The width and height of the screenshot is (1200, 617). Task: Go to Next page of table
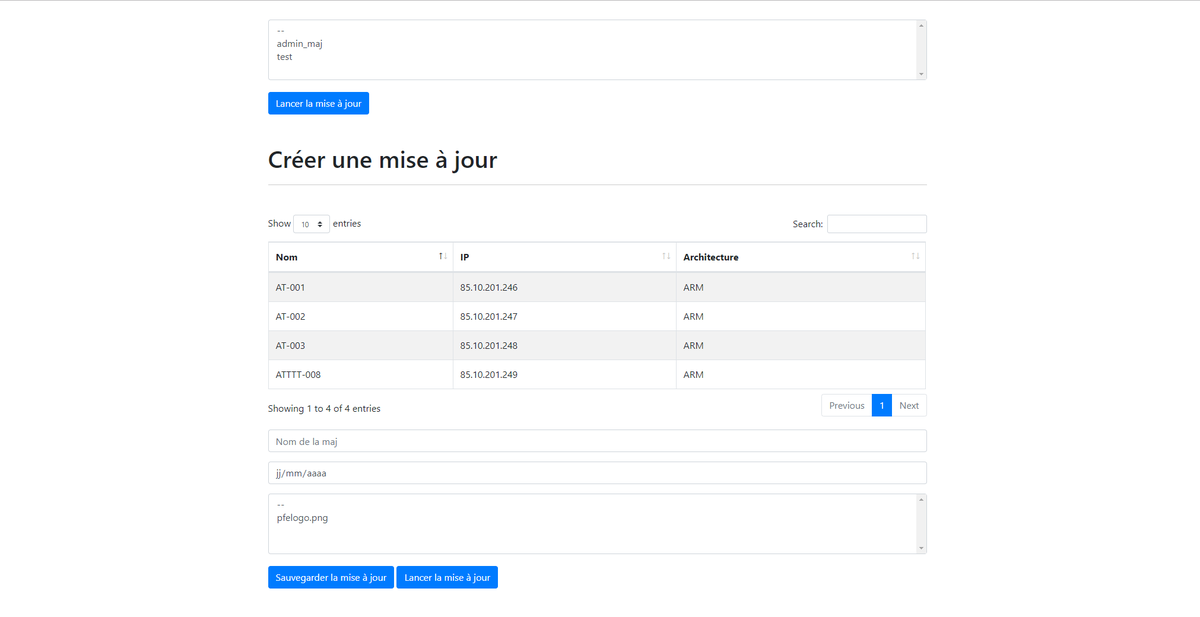[x=908, y=405]
